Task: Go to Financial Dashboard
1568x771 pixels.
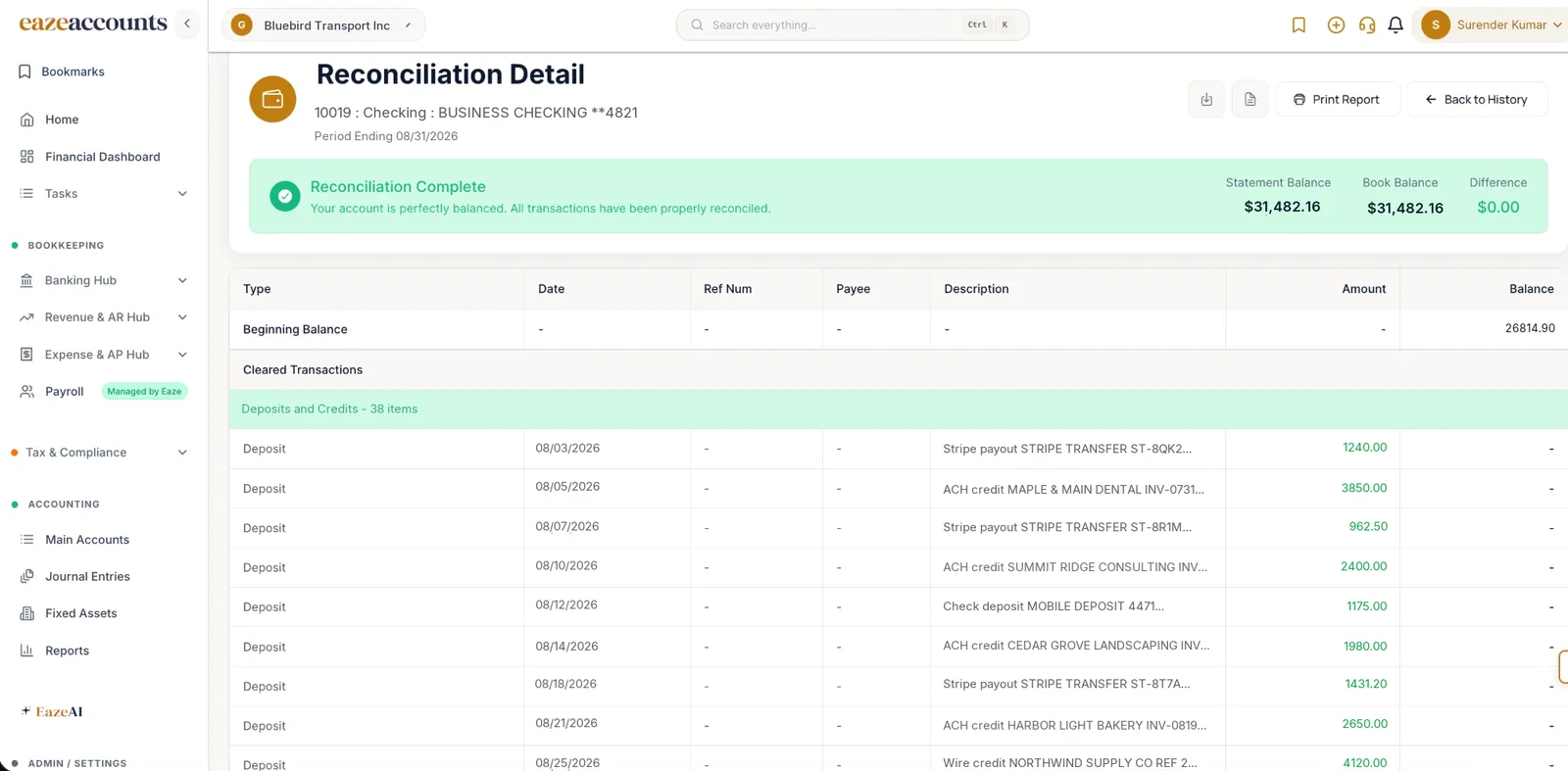Action: tap(102, 157)
